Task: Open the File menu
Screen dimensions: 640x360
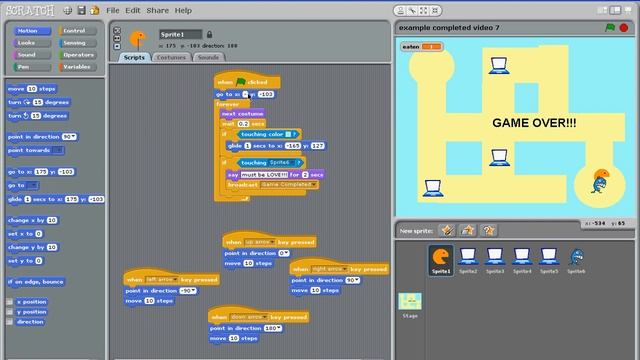Action: coord(113,11)
